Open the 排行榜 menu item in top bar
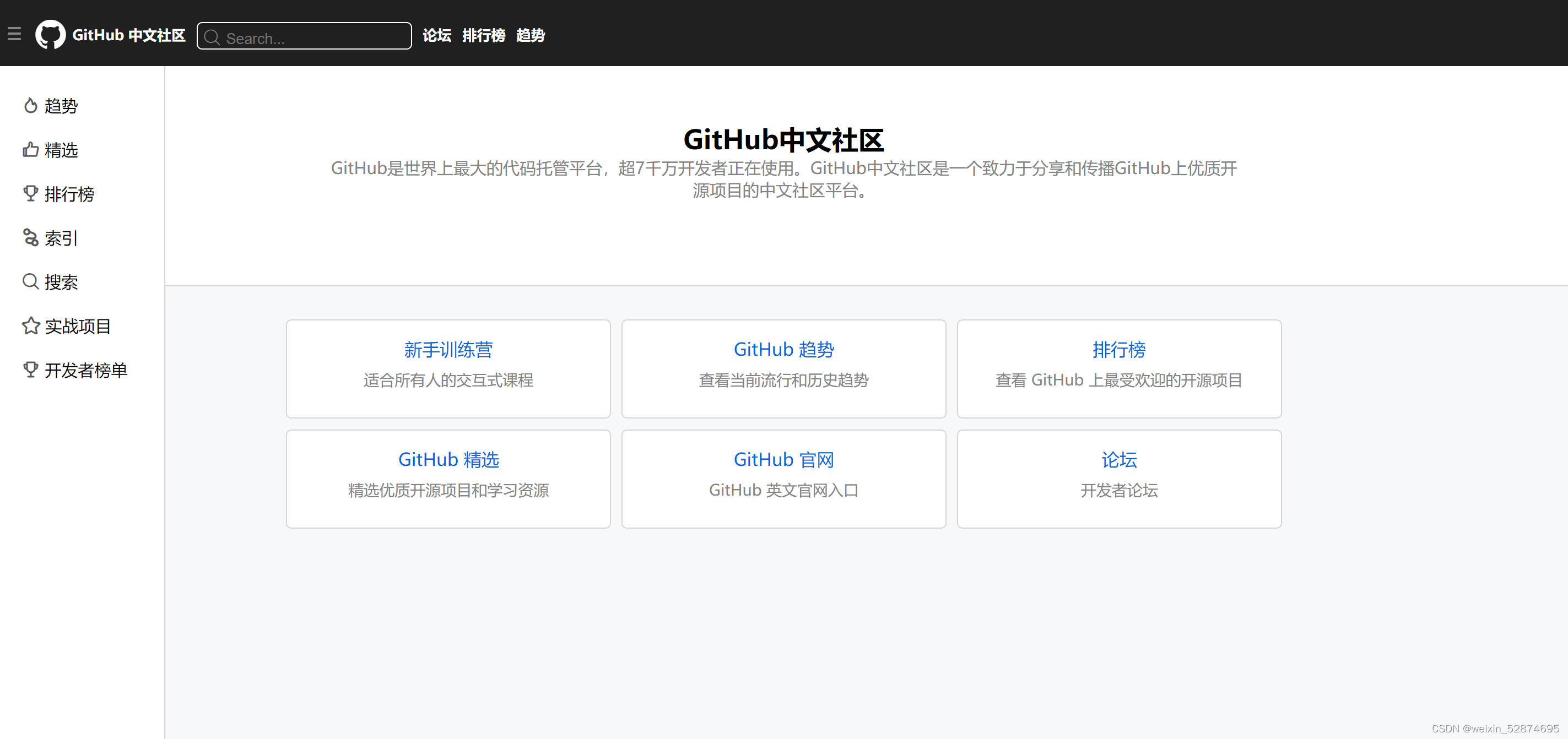This screenshot has height=739, width=1568. [x=484, y=35]
